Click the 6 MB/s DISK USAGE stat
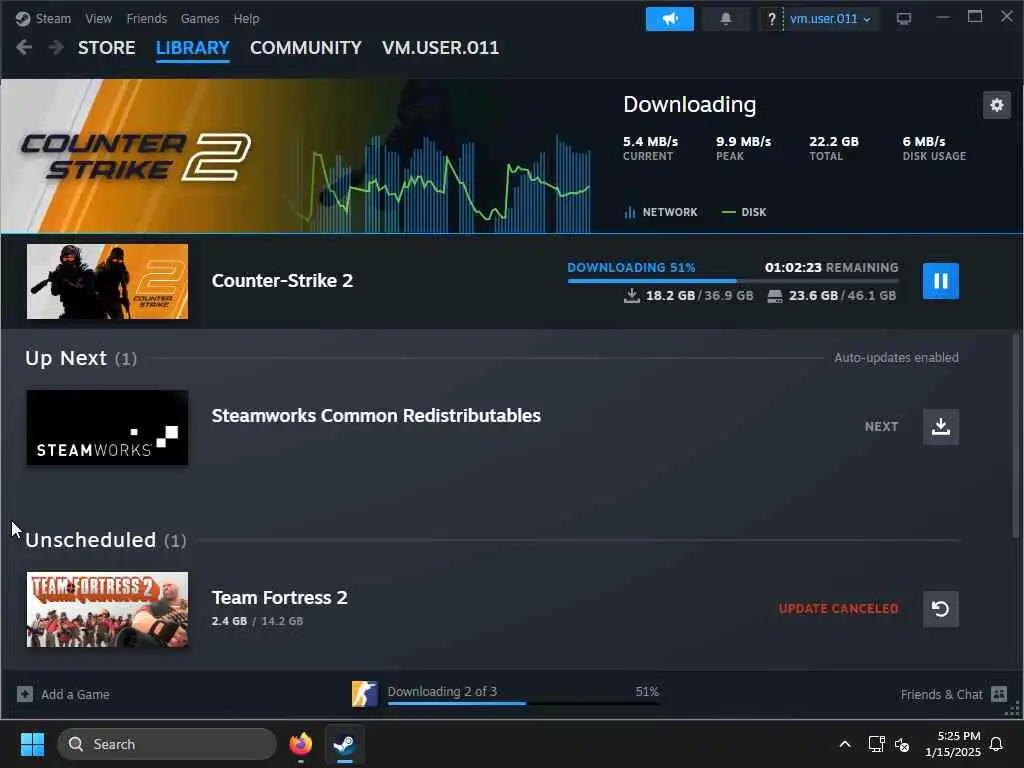Viewport: 1024px width, 768px height. click(934, 148)
